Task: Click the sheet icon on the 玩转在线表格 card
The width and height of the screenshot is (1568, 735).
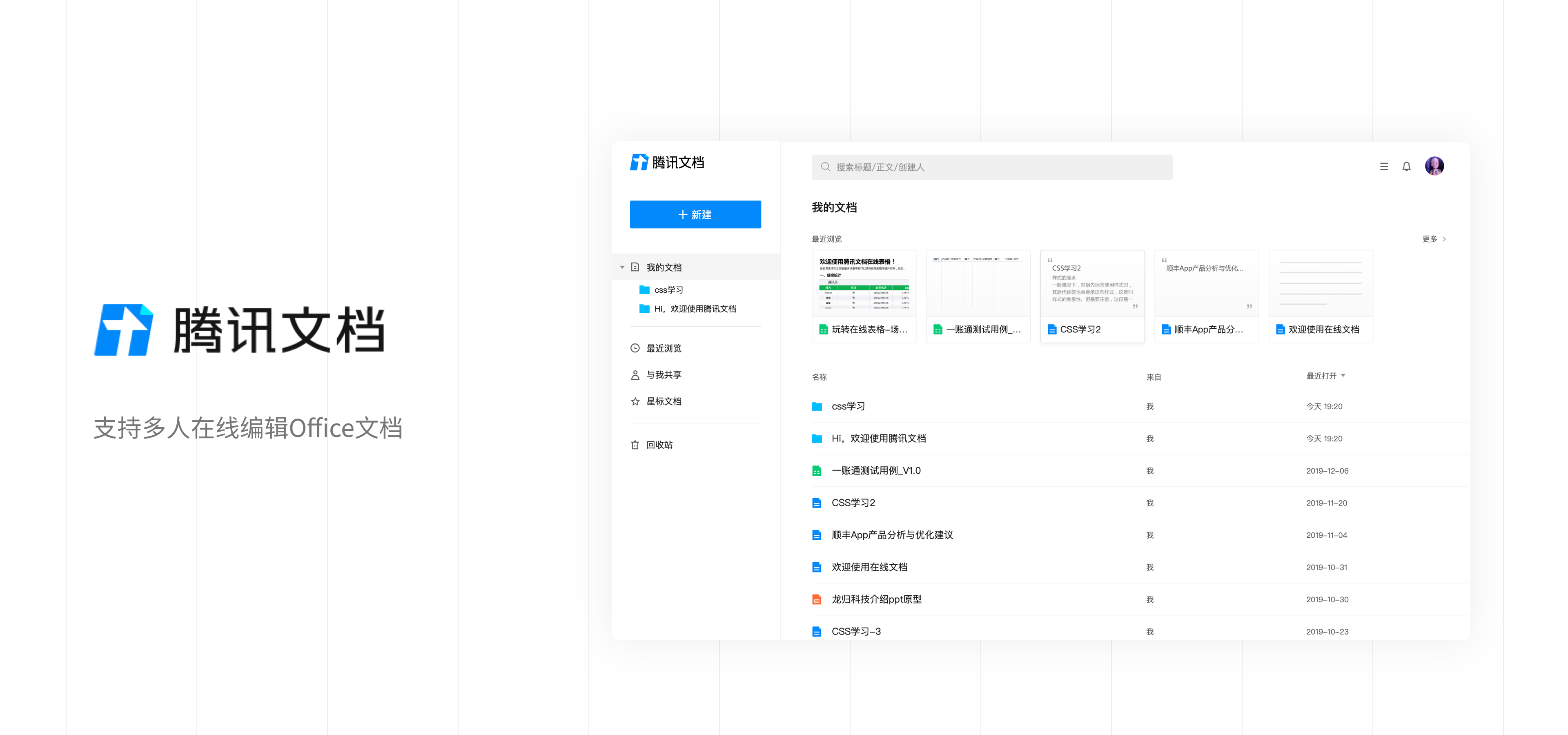Action: click(x=824, y=330)
